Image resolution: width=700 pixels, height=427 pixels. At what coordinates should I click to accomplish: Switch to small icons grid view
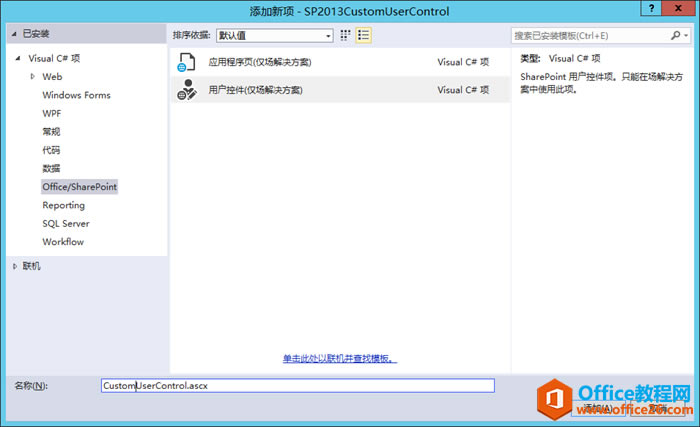tap(345, 35)
